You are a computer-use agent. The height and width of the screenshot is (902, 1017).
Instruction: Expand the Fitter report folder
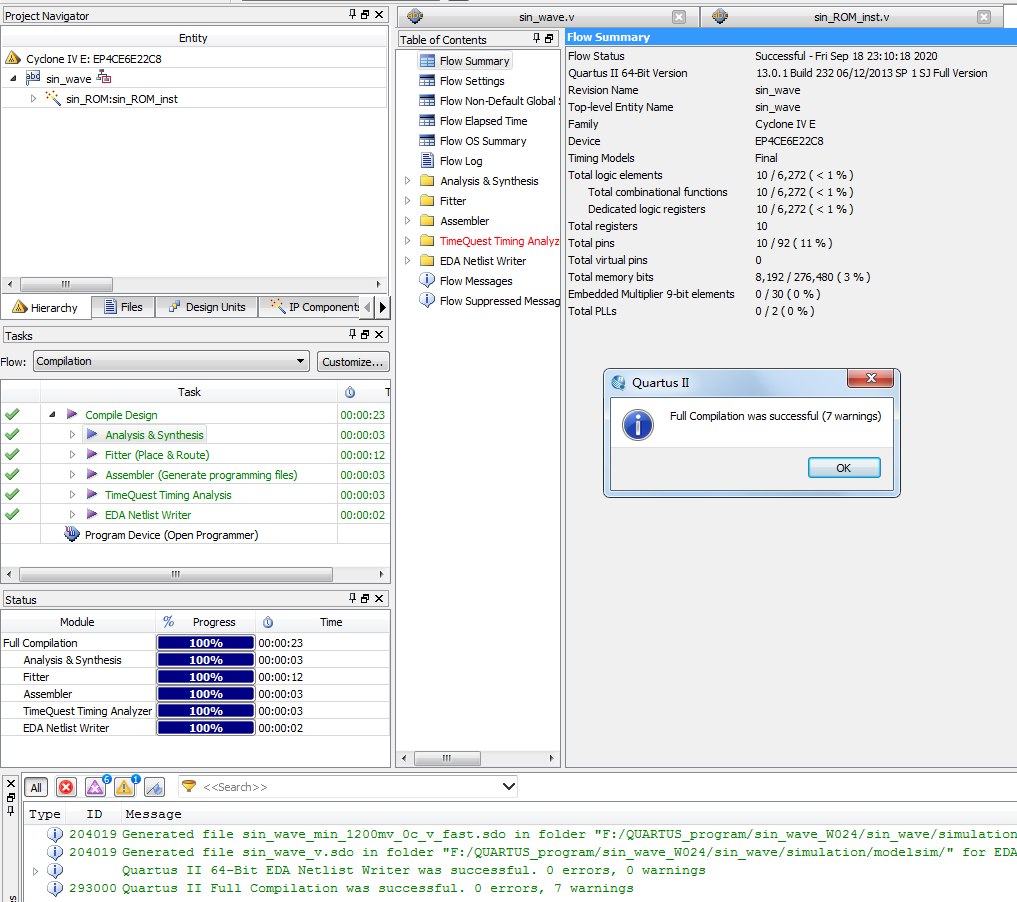coord(407,201)
